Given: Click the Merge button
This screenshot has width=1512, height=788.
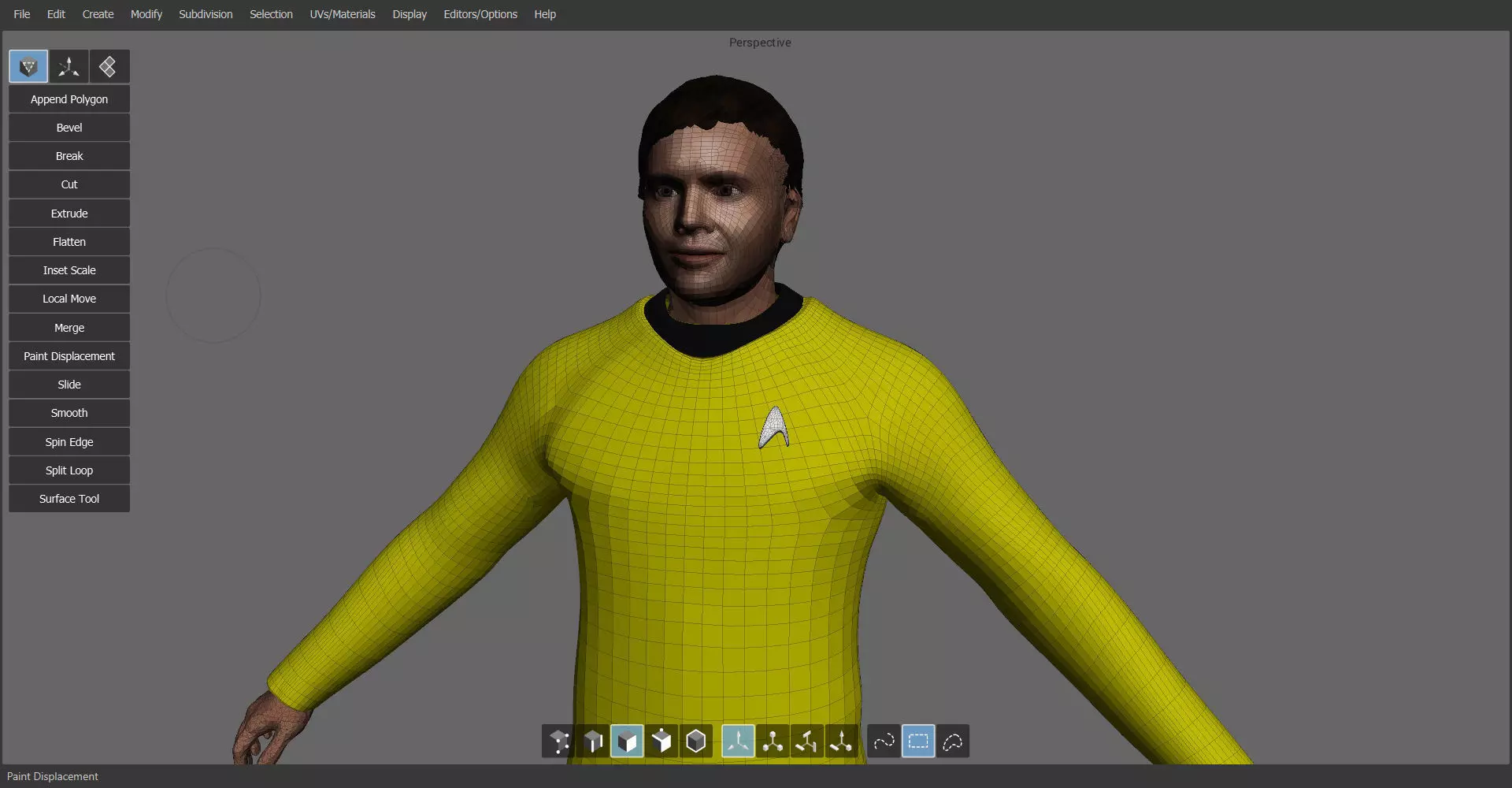Looking at the screenshot, I should pos(69,328).
